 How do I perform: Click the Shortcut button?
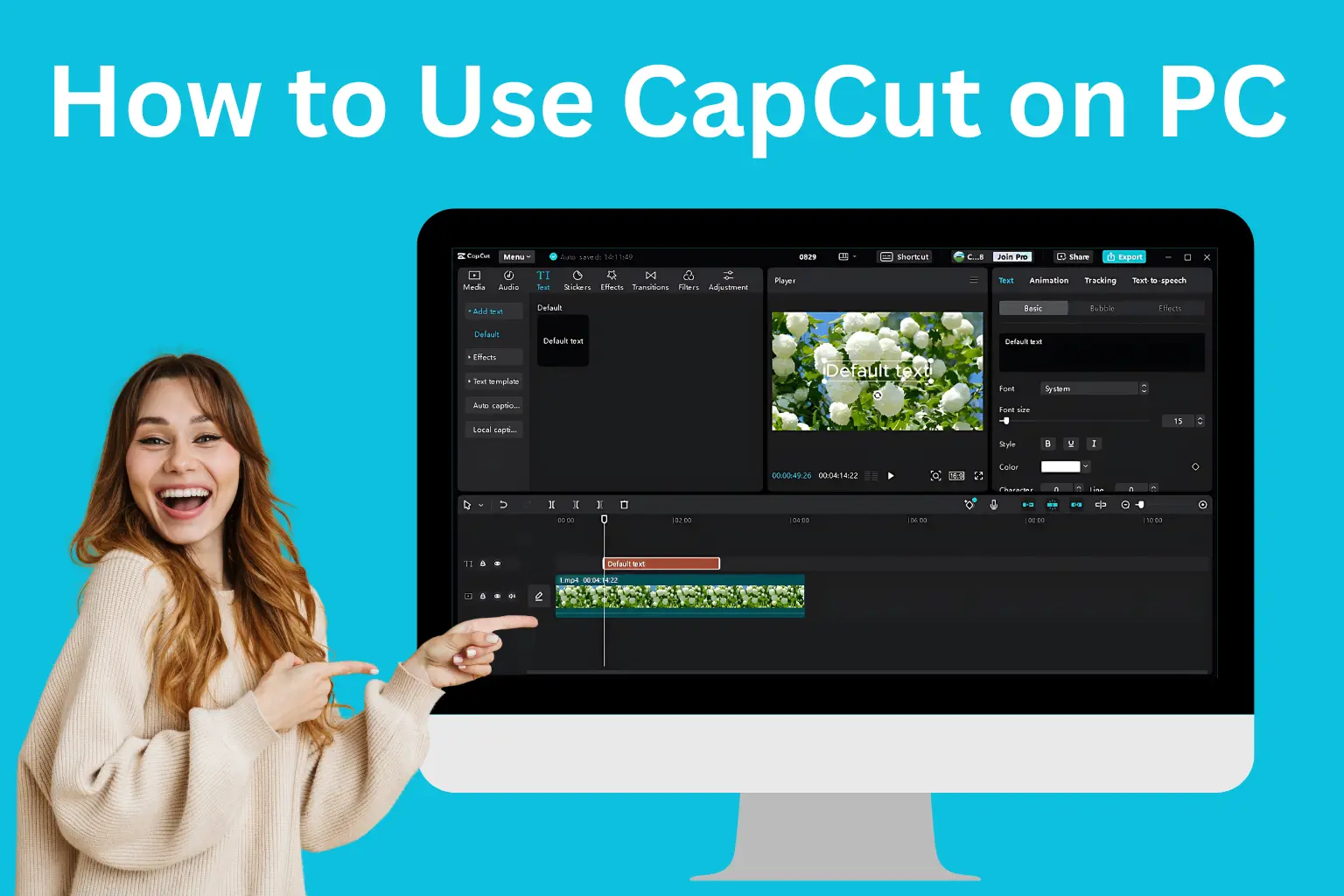905,256
